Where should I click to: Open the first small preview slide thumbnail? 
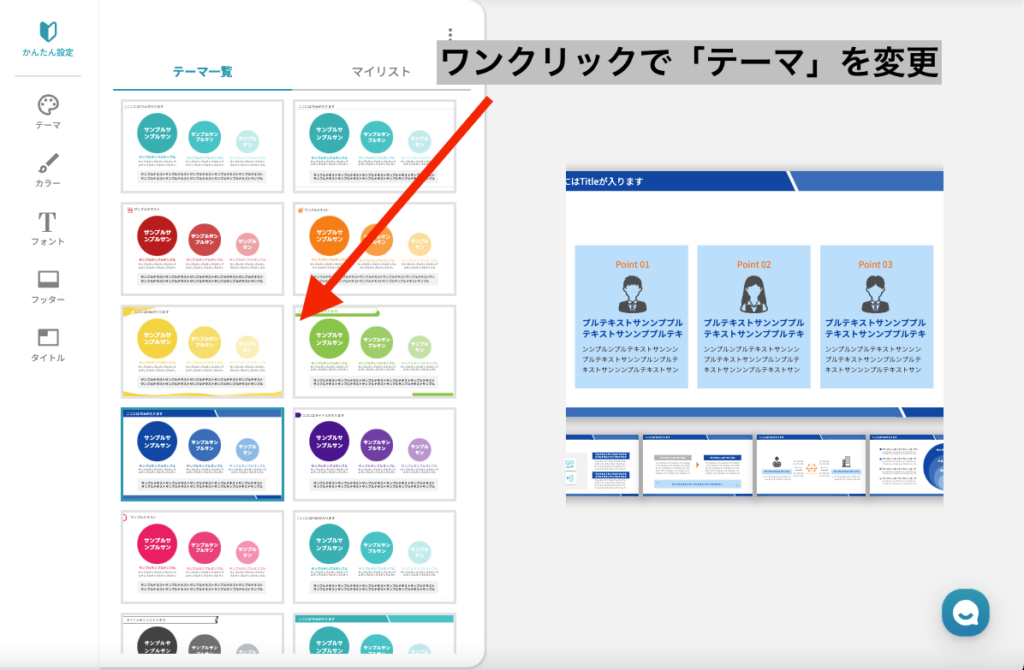coord(602,466)
